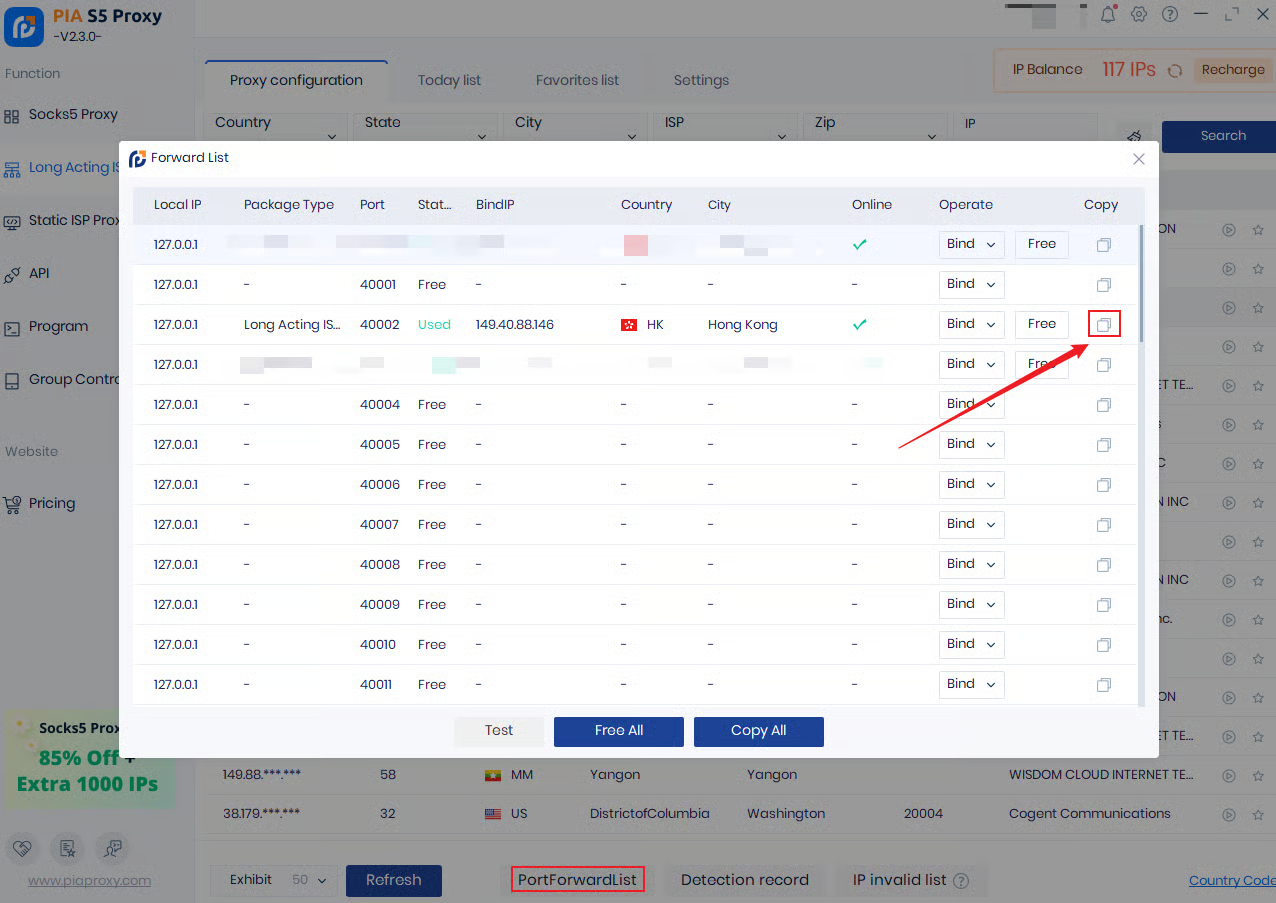The width and height of the screenshot is (1276, 903).
Task: Open settings gear icon in title bar
Action: (x=1139, y=14)
